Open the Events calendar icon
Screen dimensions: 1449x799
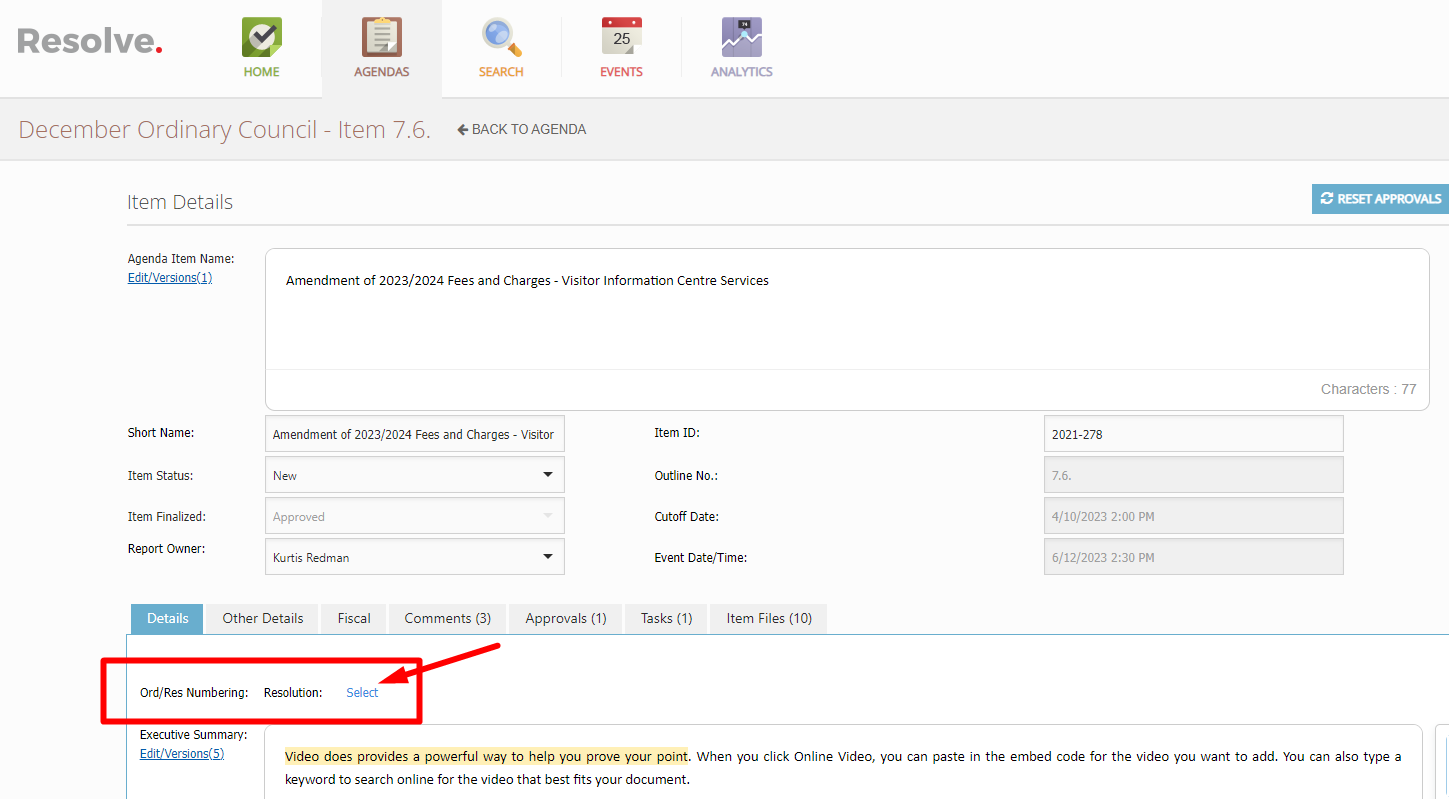[x=622, y=37]
